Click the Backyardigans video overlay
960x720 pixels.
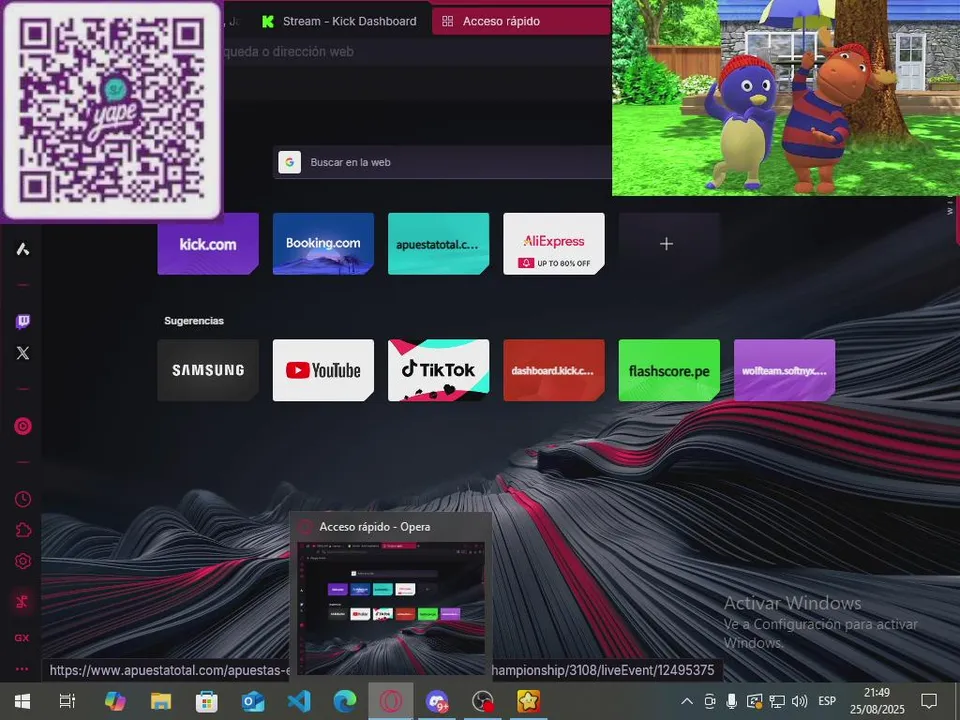786,98
